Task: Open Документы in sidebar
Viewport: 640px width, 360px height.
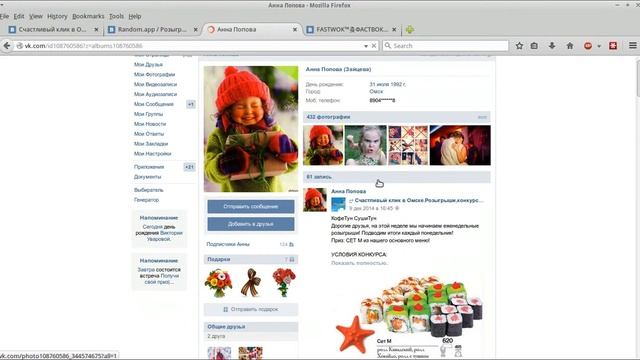Action: point(147,177)
